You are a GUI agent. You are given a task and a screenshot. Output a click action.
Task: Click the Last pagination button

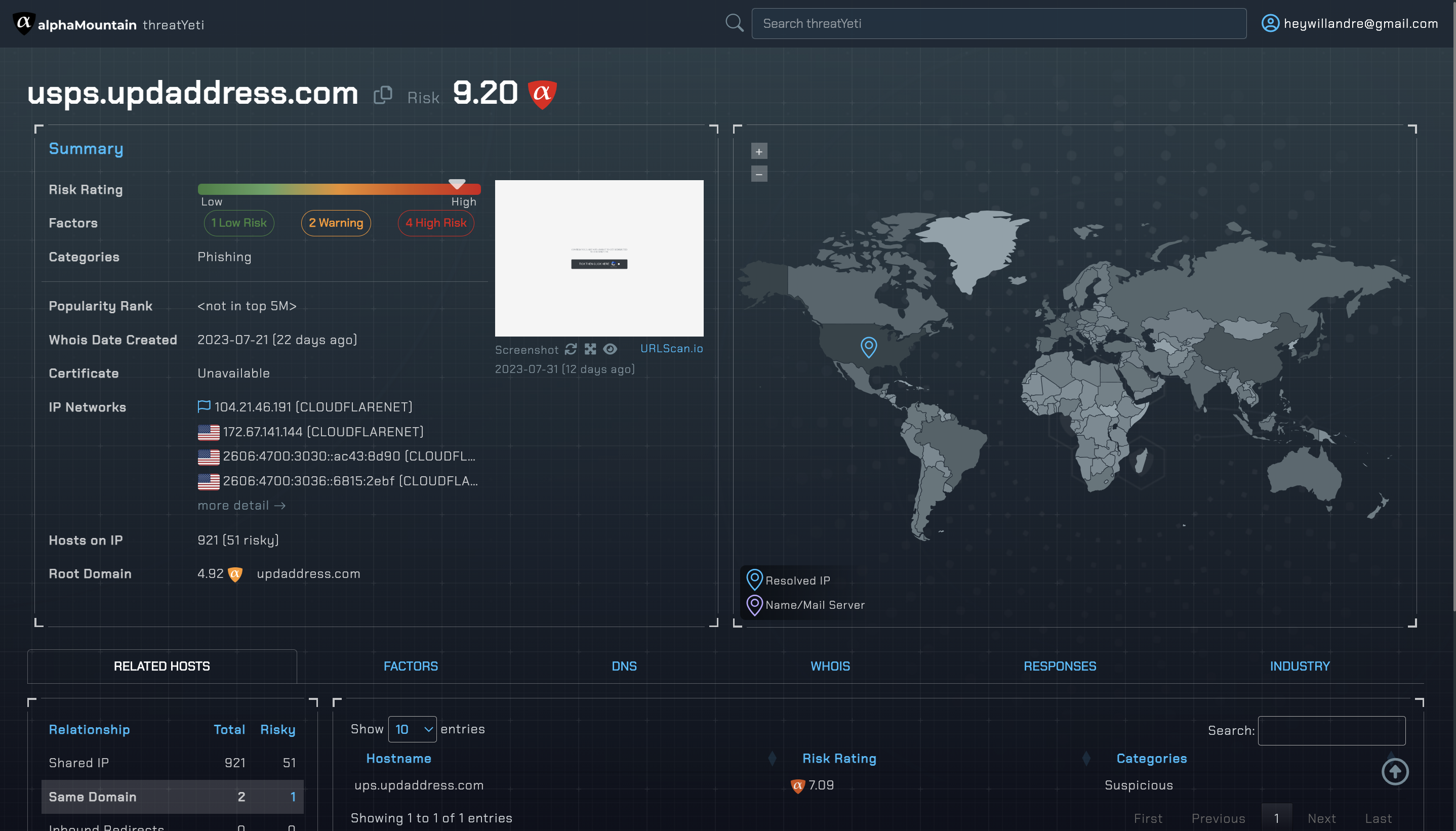pyautogui.click(x=1378, y=818)
